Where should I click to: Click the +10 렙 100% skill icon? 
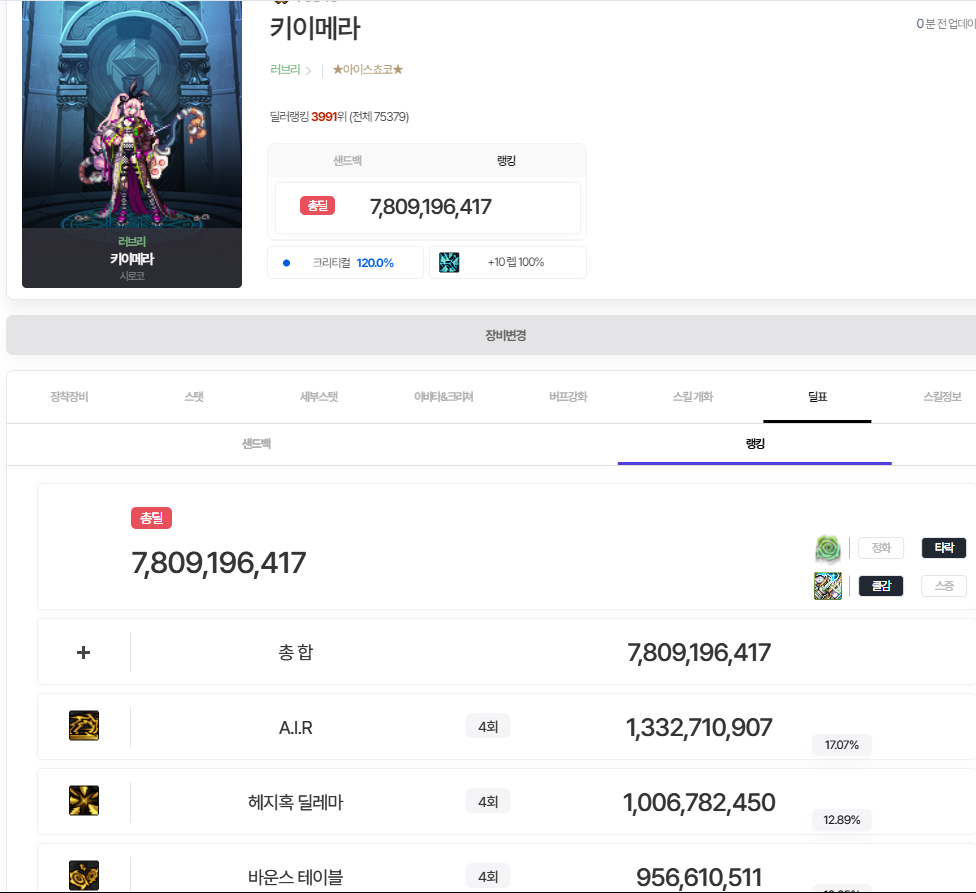click(x=449, y=262)
